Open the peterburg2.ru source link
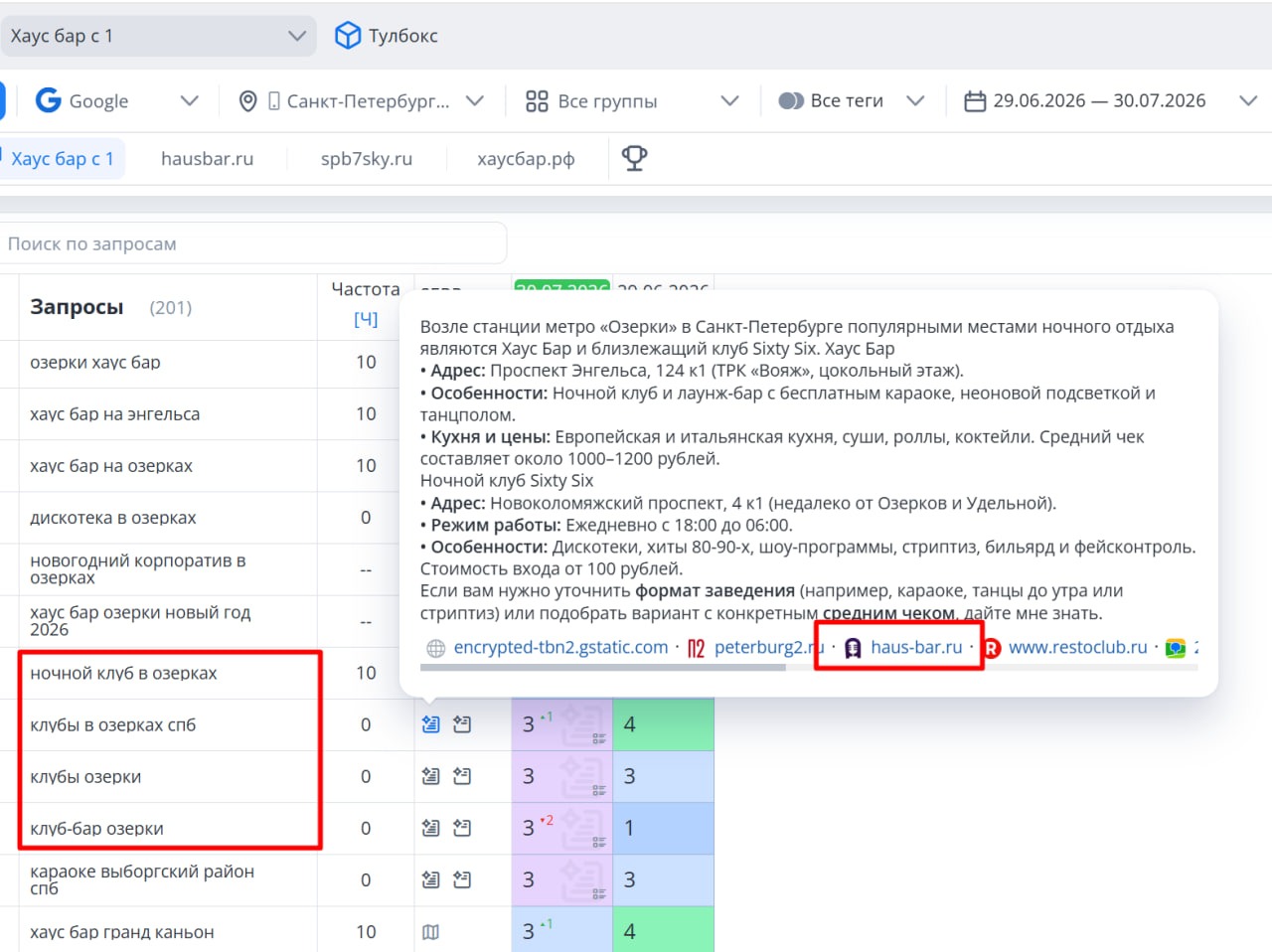The width and height of the screenshot is (1272, 952). 769,648
